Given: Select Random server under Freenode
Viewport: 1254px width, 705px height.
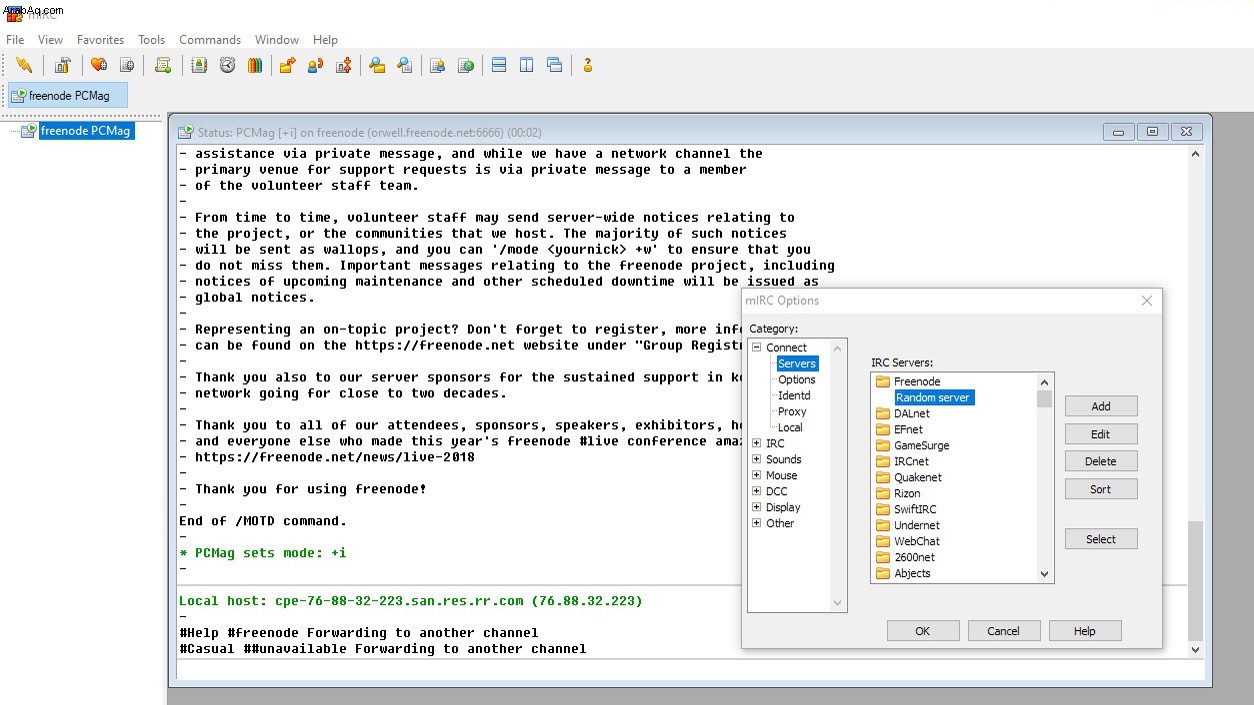Looking at the screenshot, I should tap(933, 398).
